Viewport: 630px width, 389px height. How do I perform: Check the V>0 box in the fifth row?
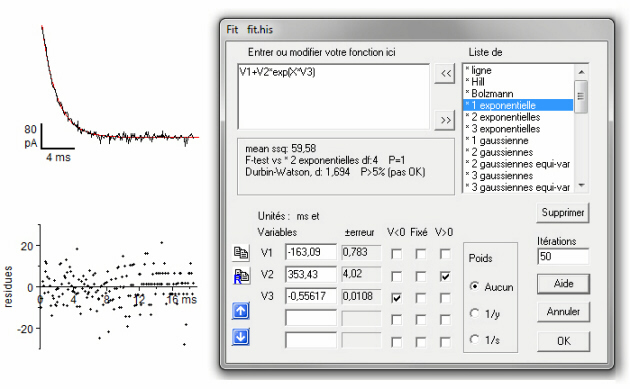(x=445, y=342)
